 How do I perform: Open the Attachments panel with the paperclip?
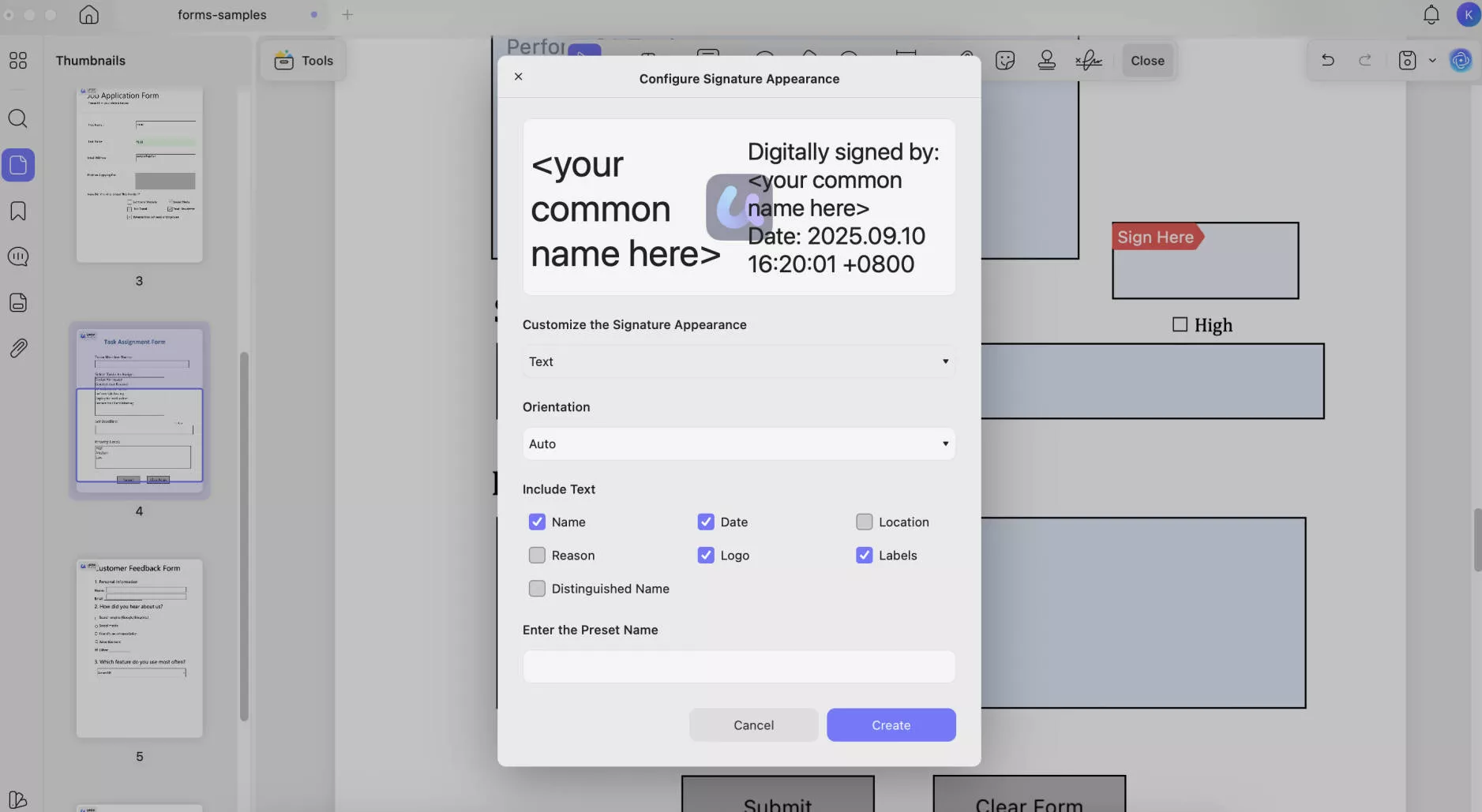point(18,348)
